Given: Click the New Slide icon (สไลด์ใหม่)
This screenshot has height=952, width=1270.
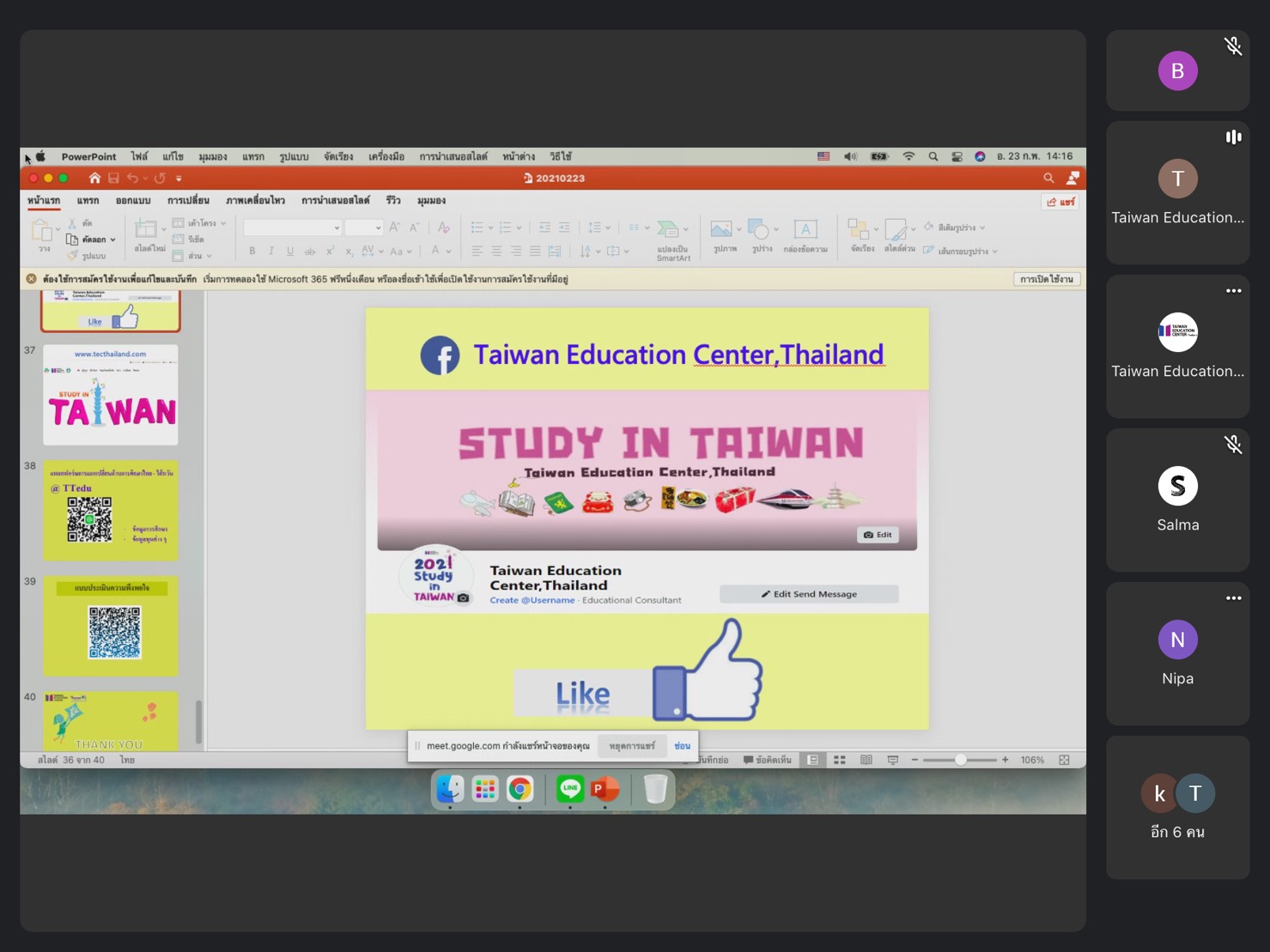Looking at the screenshot, I should [x=146, y=229].
